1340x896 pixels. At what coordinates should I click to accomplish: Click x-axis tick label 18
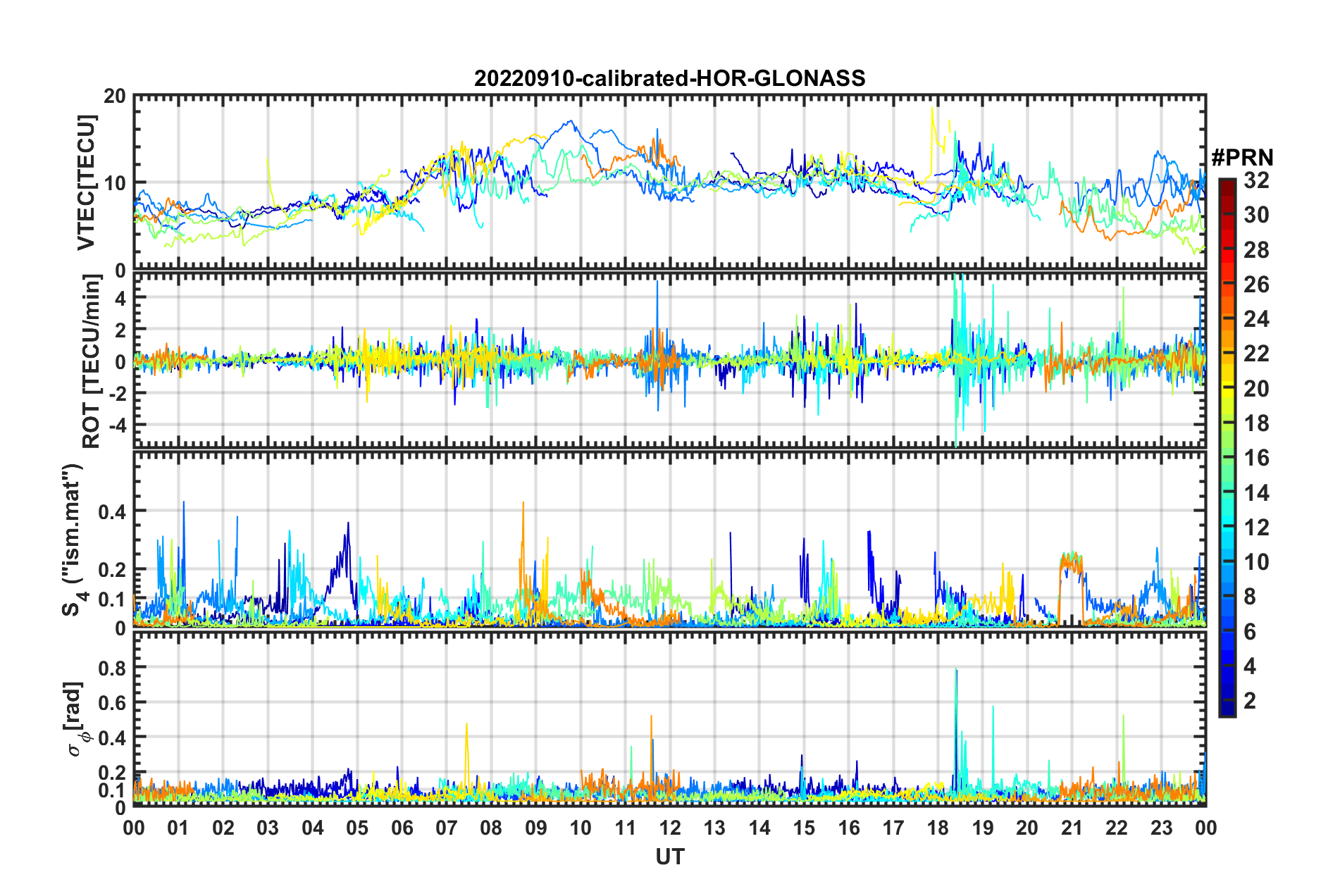point(938,828)
